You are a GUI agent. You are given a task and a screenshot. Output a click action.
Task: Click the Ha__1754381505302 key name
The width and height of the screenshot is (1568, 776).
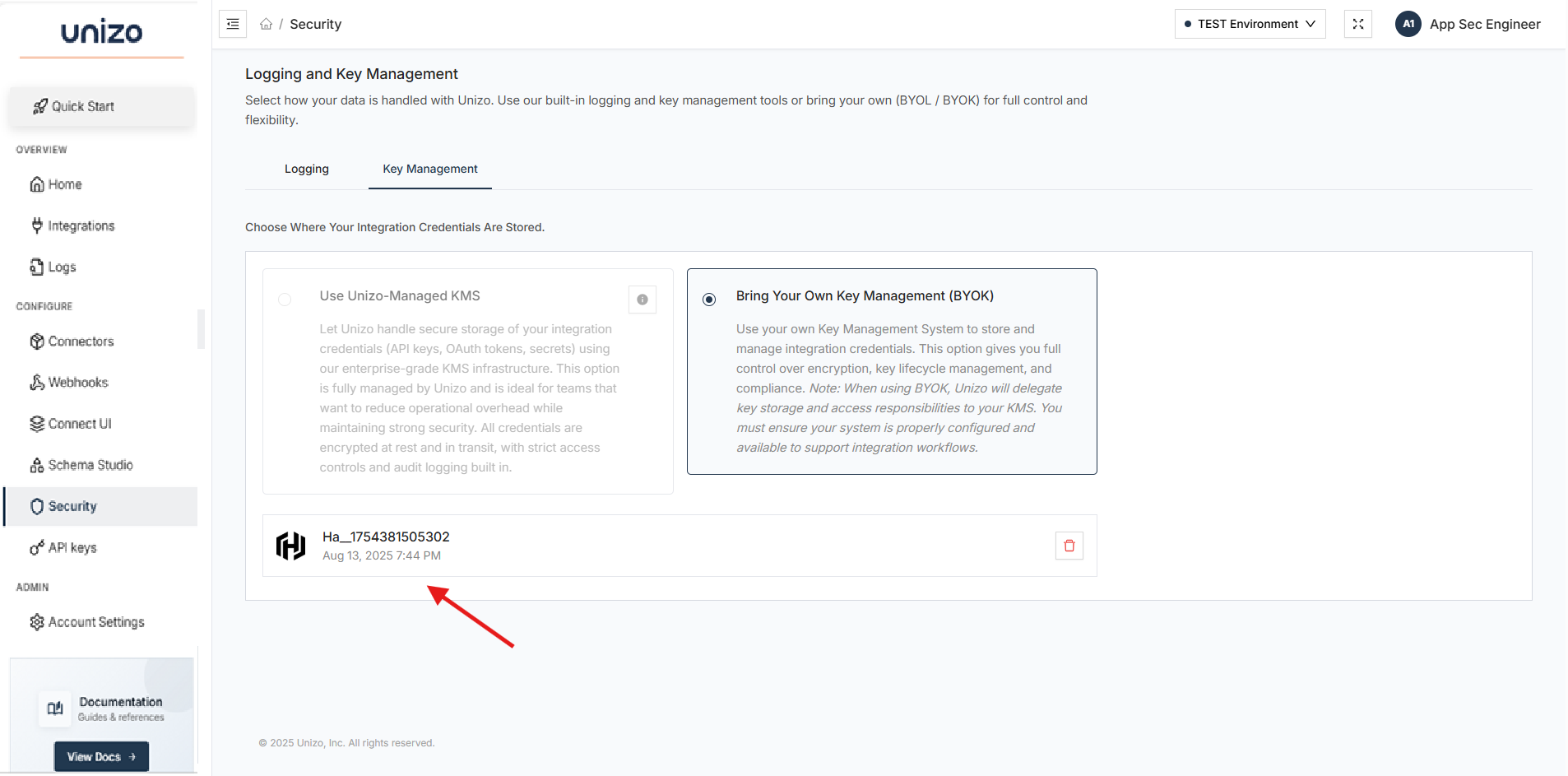[386, 537]
